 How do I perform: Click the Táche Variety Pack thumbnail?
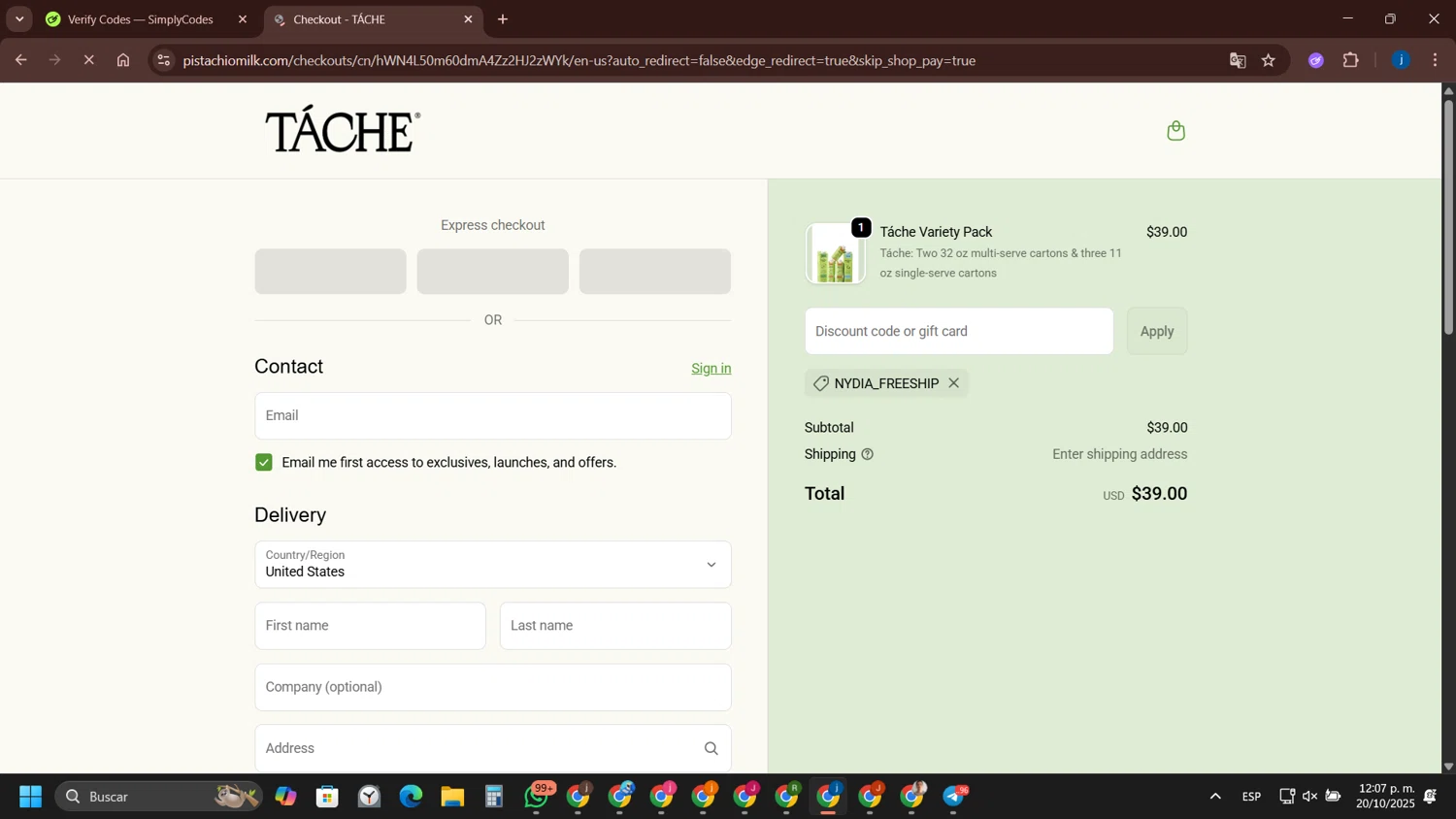tap(835, 253)
